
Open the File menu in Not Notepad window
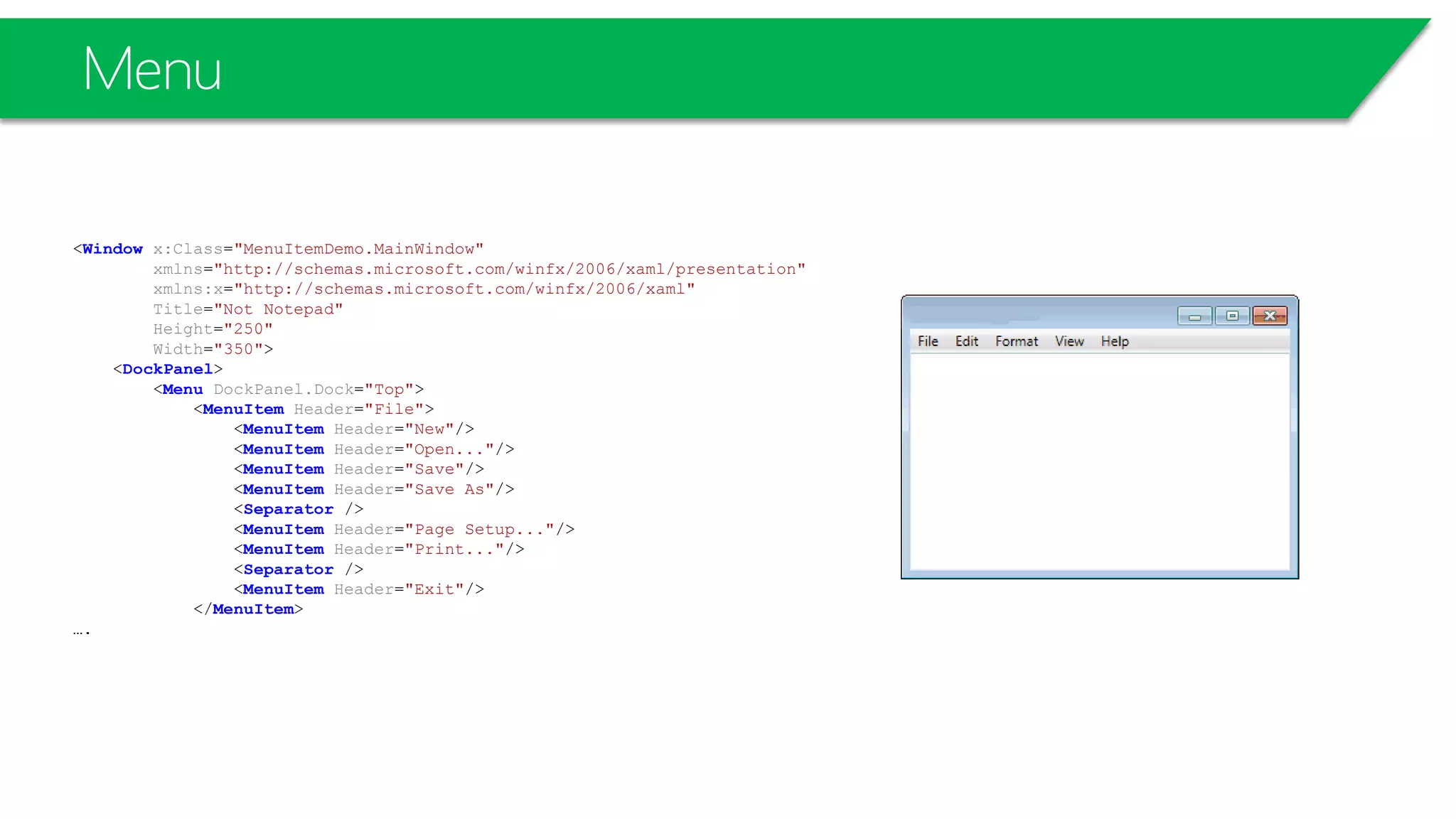928,341
